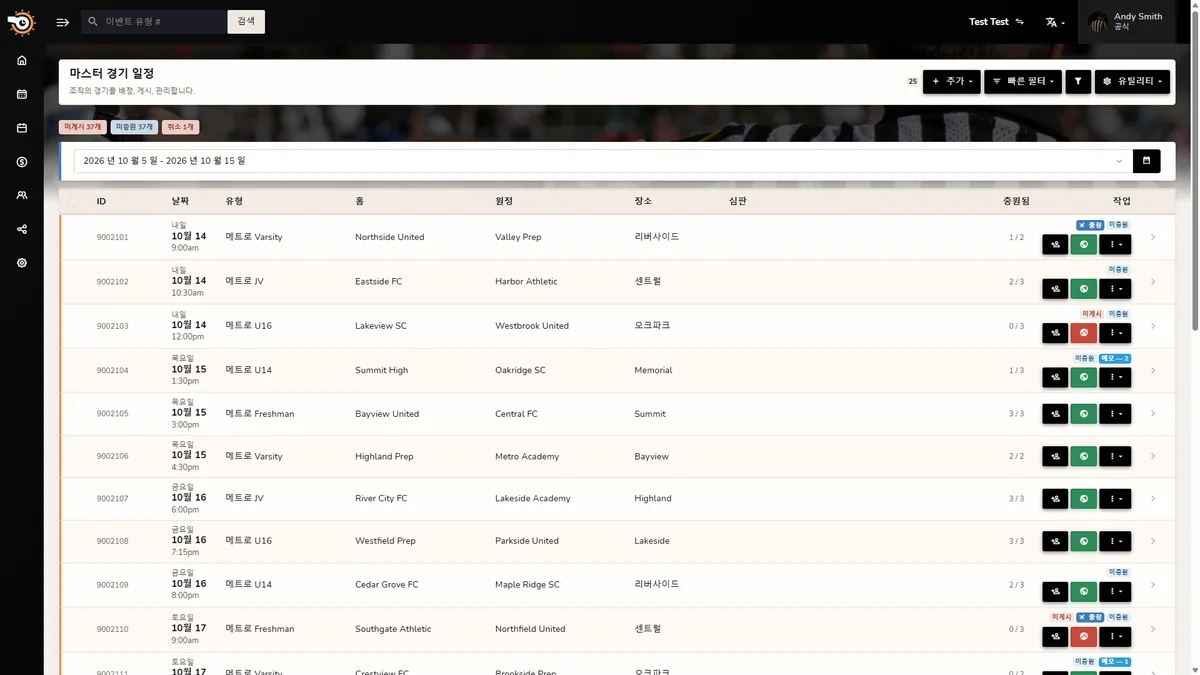Click the 메모 — 2 badge on game 9002104
The height and width of the screenshot is (675, 1200).
tap(1115, 358)
